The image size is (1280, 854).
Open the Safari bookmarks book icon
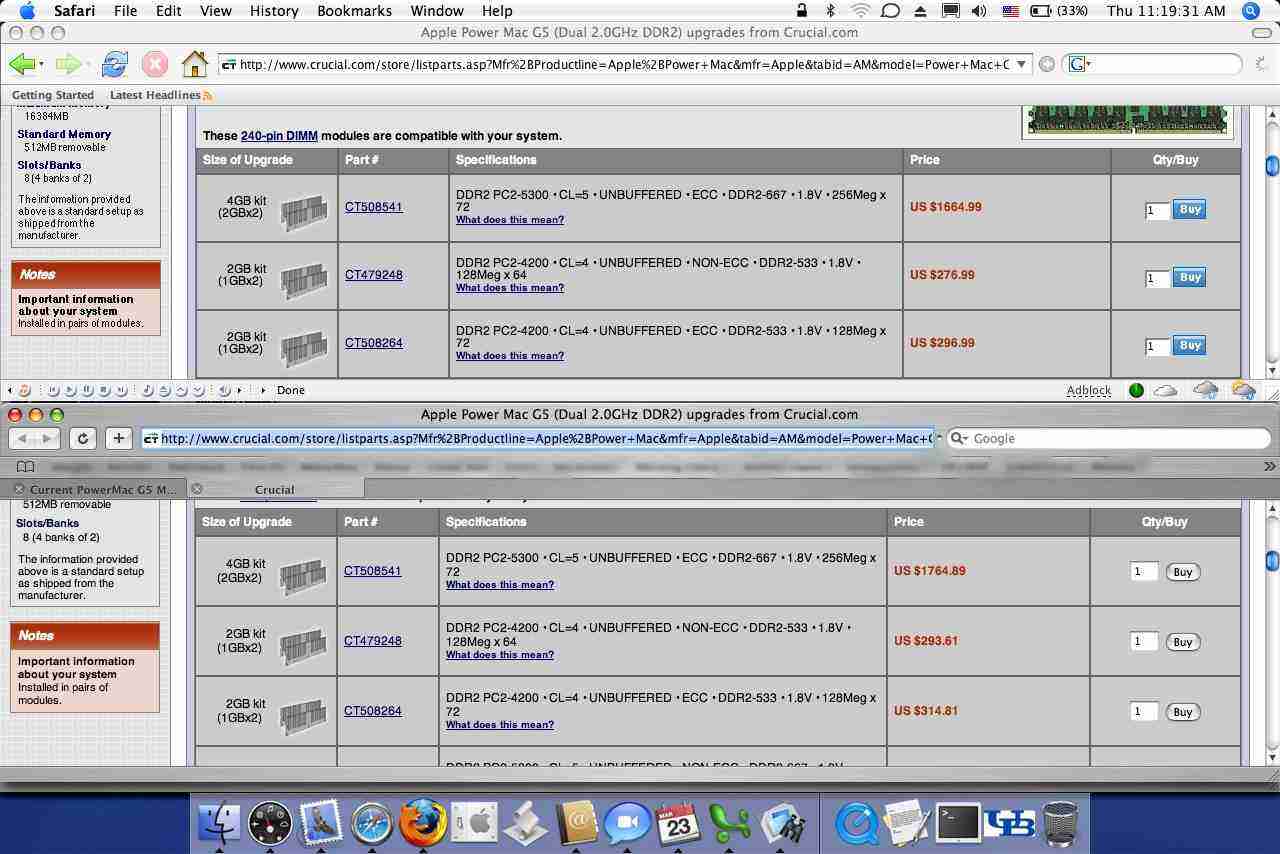[26, 467]
